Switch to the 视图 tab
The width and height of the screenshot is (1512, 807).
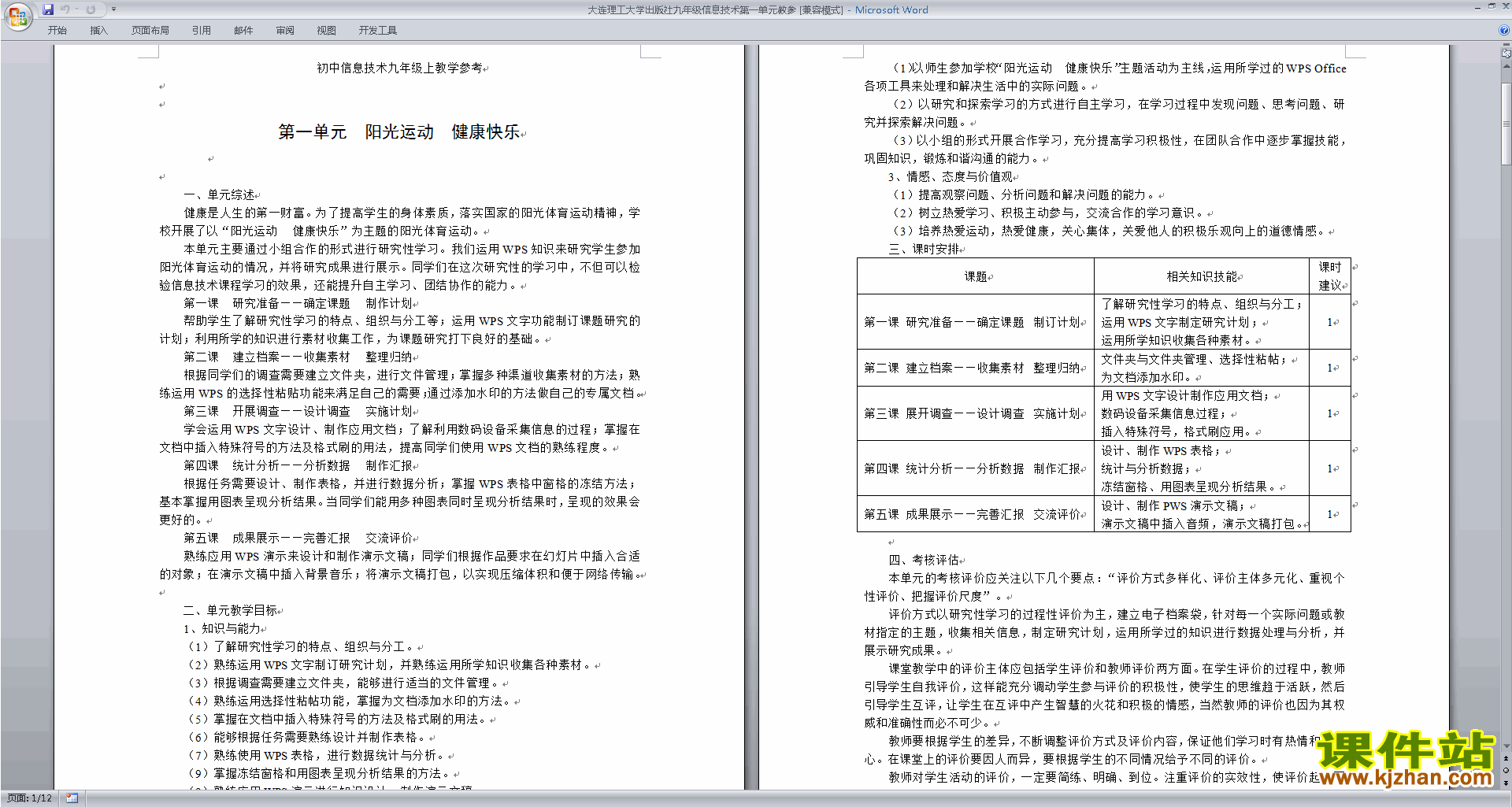pos(326,30)
